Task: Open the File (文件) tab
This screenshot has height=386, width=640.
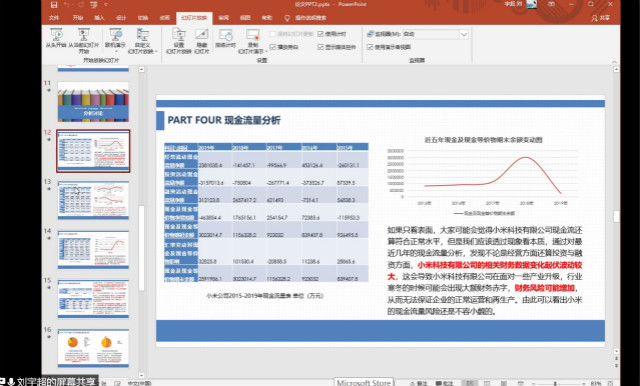Action: tap(54, 18)
